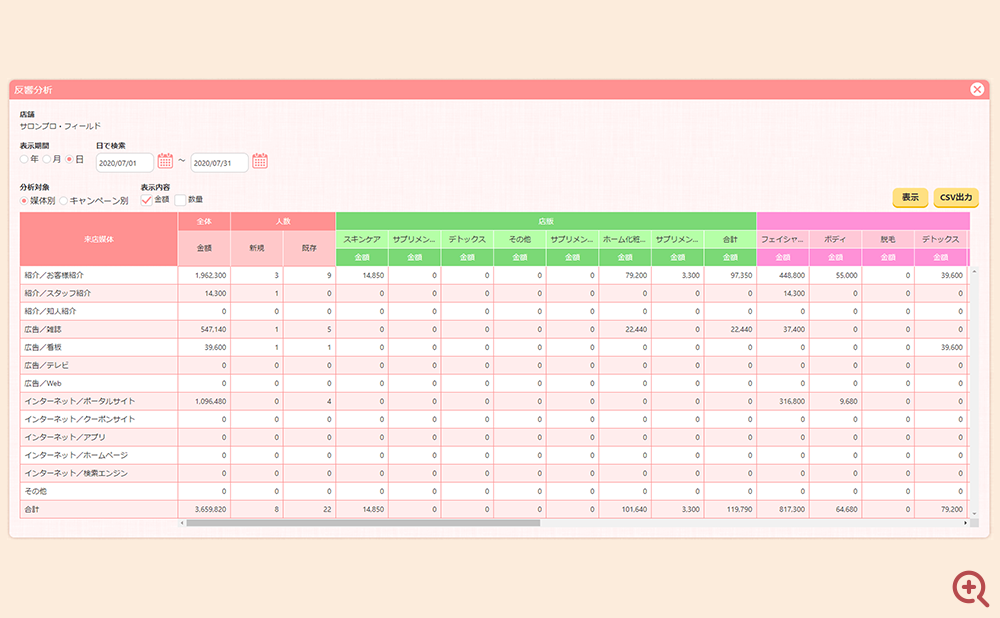Click the 448,800 cell

point(783,276)
